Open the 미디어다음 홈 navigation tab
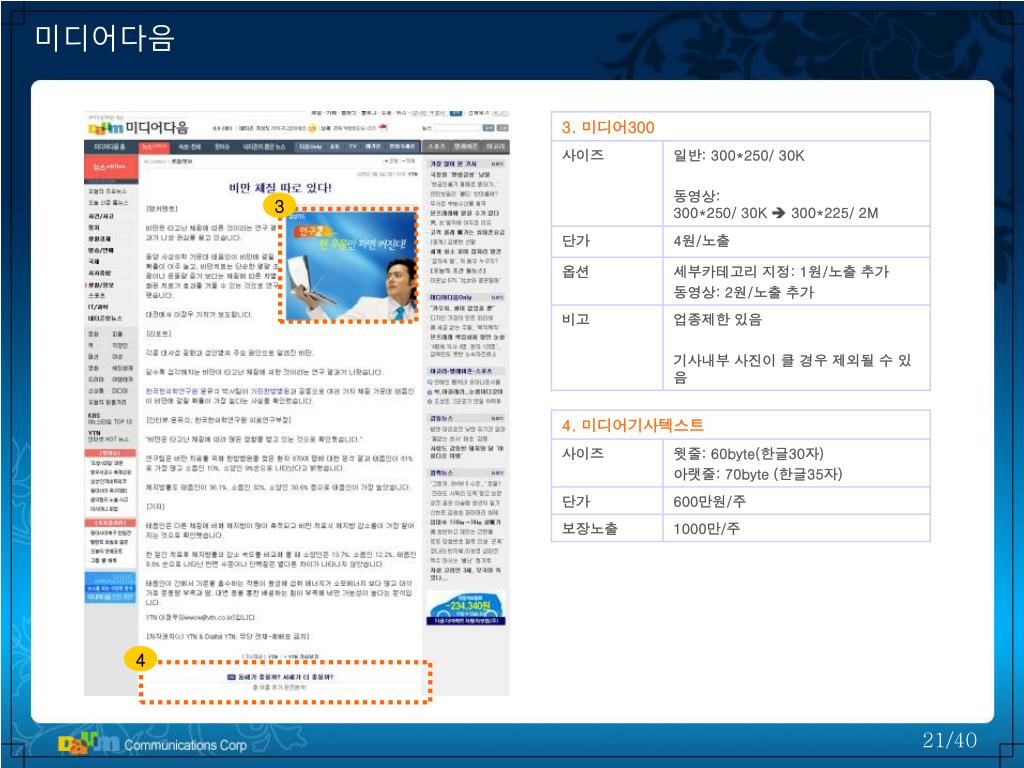The image size is (1024, 768). point(110,147)
